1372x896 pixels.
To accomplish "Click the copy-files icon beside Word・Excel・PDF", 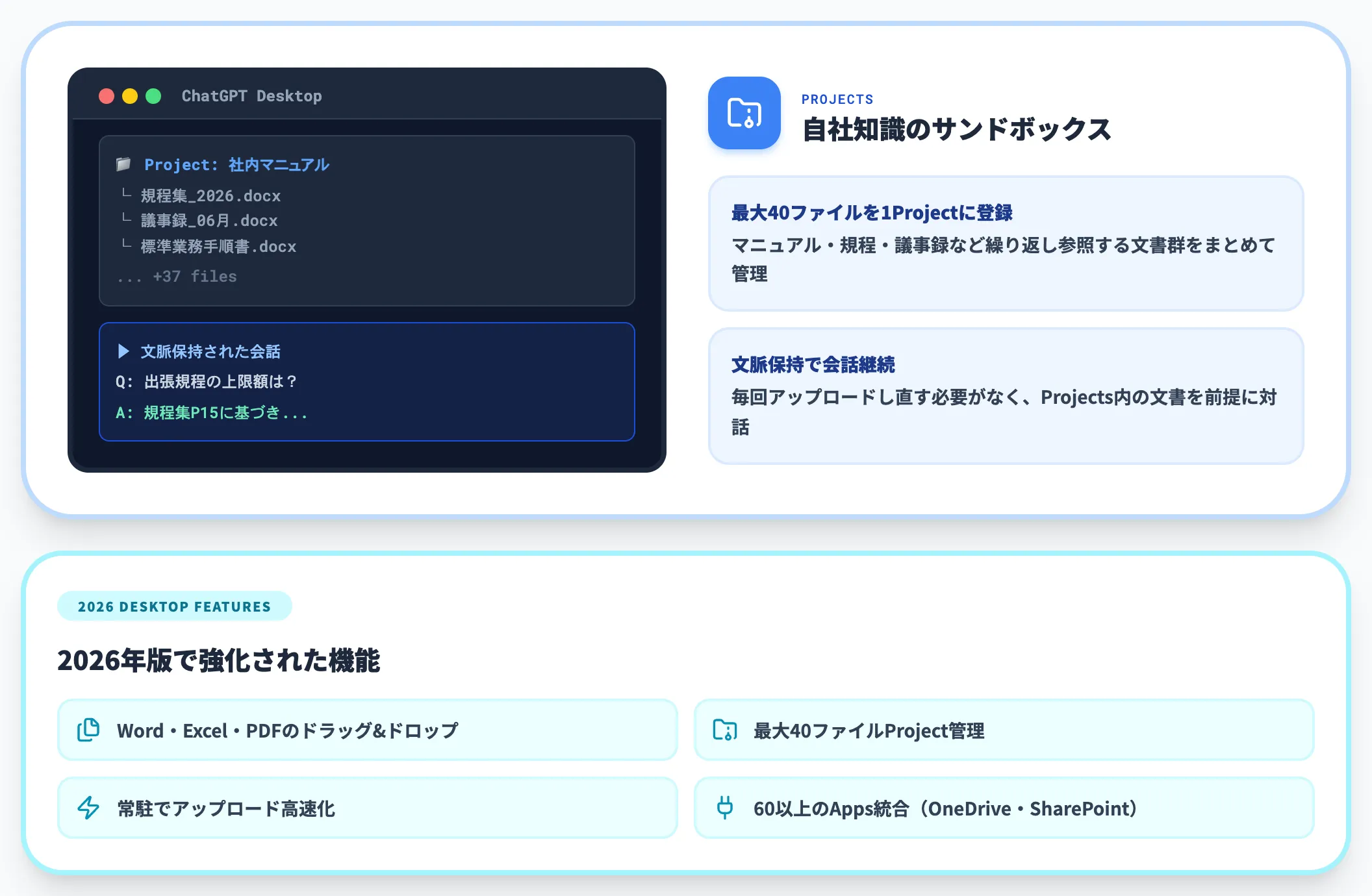I will tap(88, 730).
